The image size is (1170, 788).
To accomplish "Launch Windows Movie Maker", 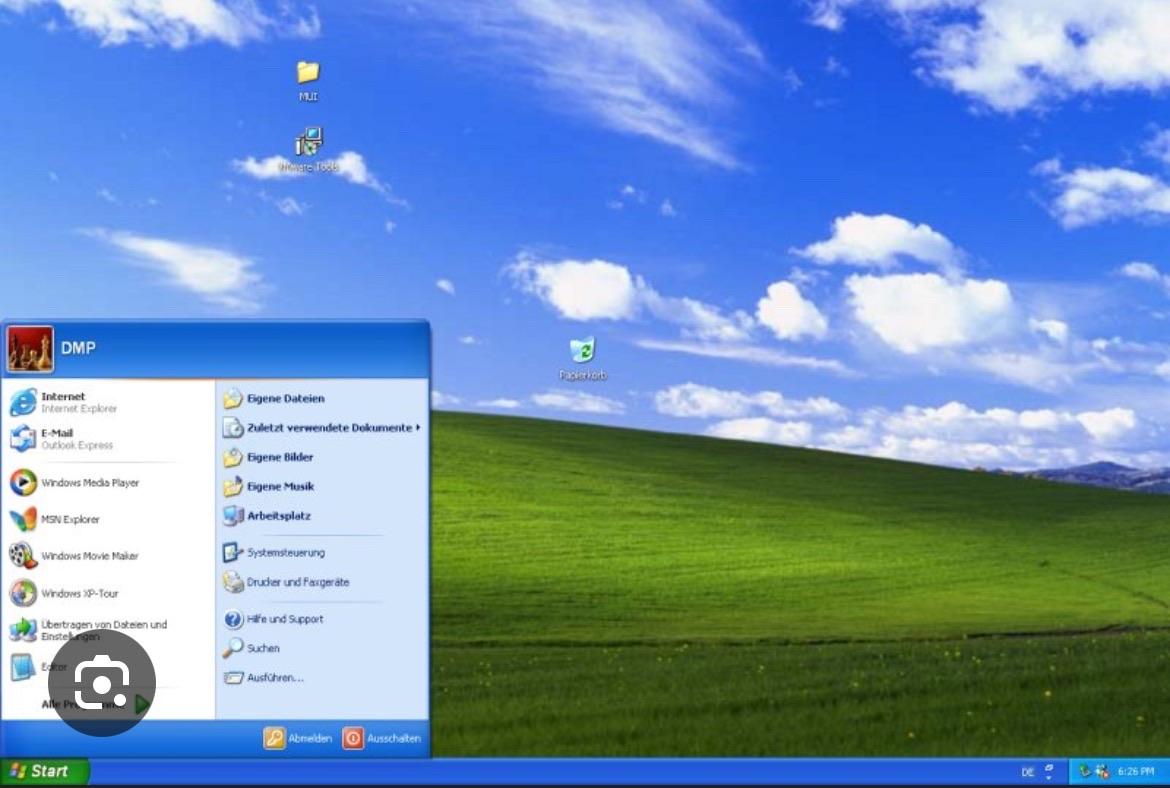I will pyautogui.click(x=108, y=556).
